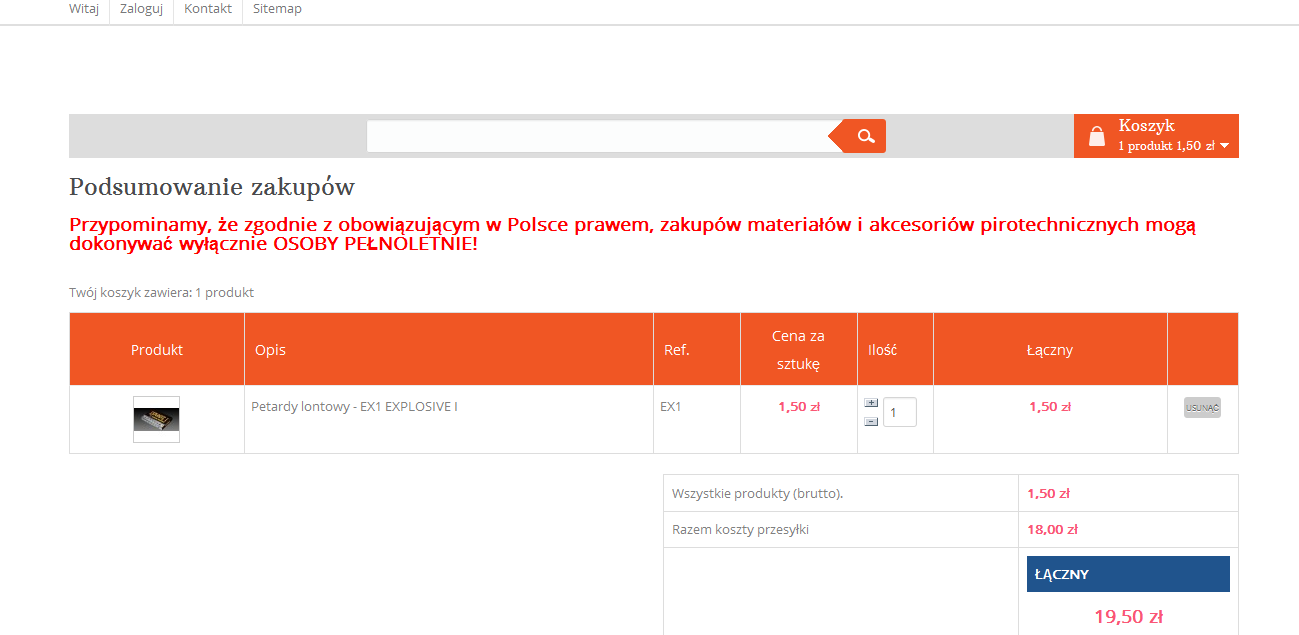Viewport: 1299px width, 635px height.
Task: Click the 19,50 zł total amount
Action: tap(1128, 617)
